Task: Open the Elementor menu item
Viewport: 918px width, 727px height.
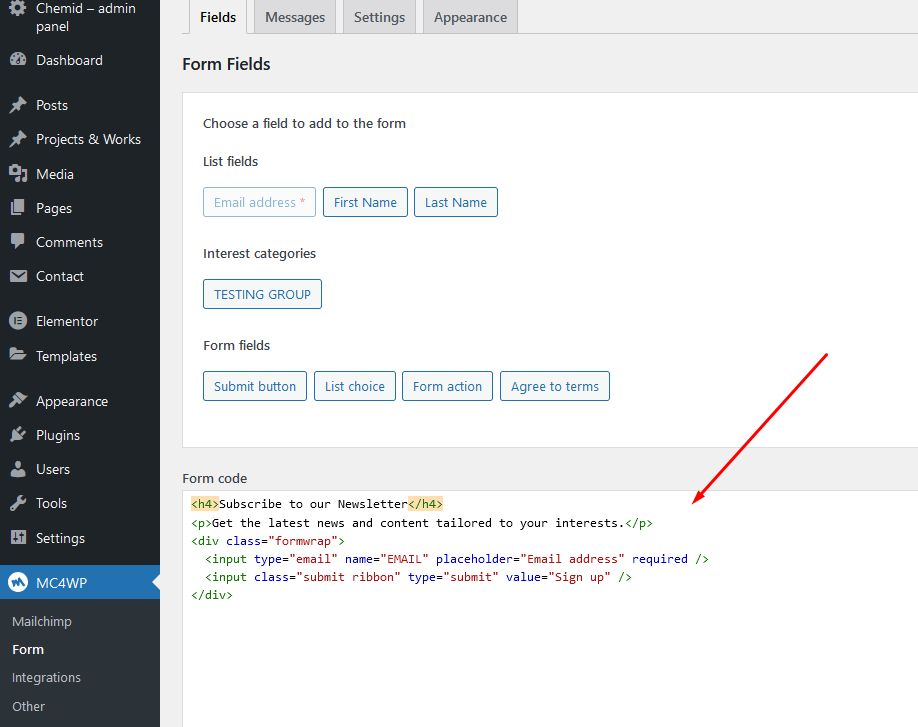Action: [x=67, y=321]
